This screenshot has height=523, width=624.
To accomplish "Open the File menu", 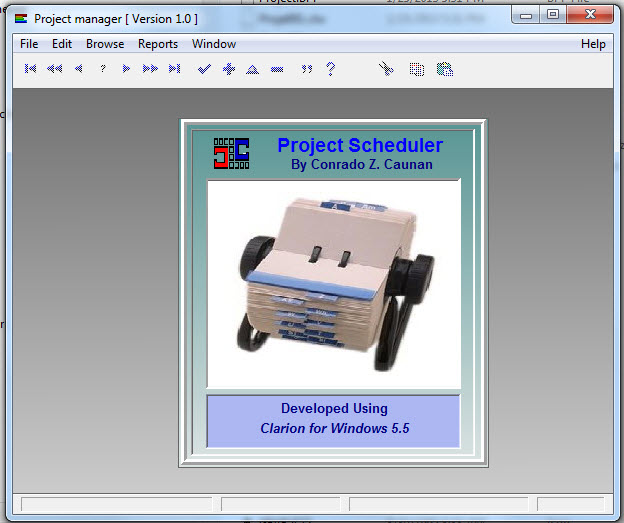I will [29, 44].
